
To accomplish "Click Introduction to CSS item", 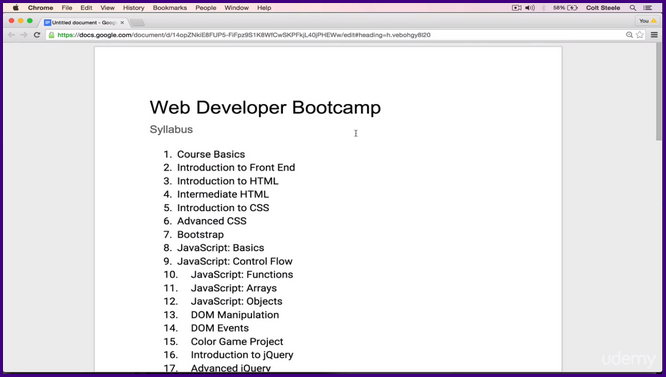I will (x=223, y=208).
